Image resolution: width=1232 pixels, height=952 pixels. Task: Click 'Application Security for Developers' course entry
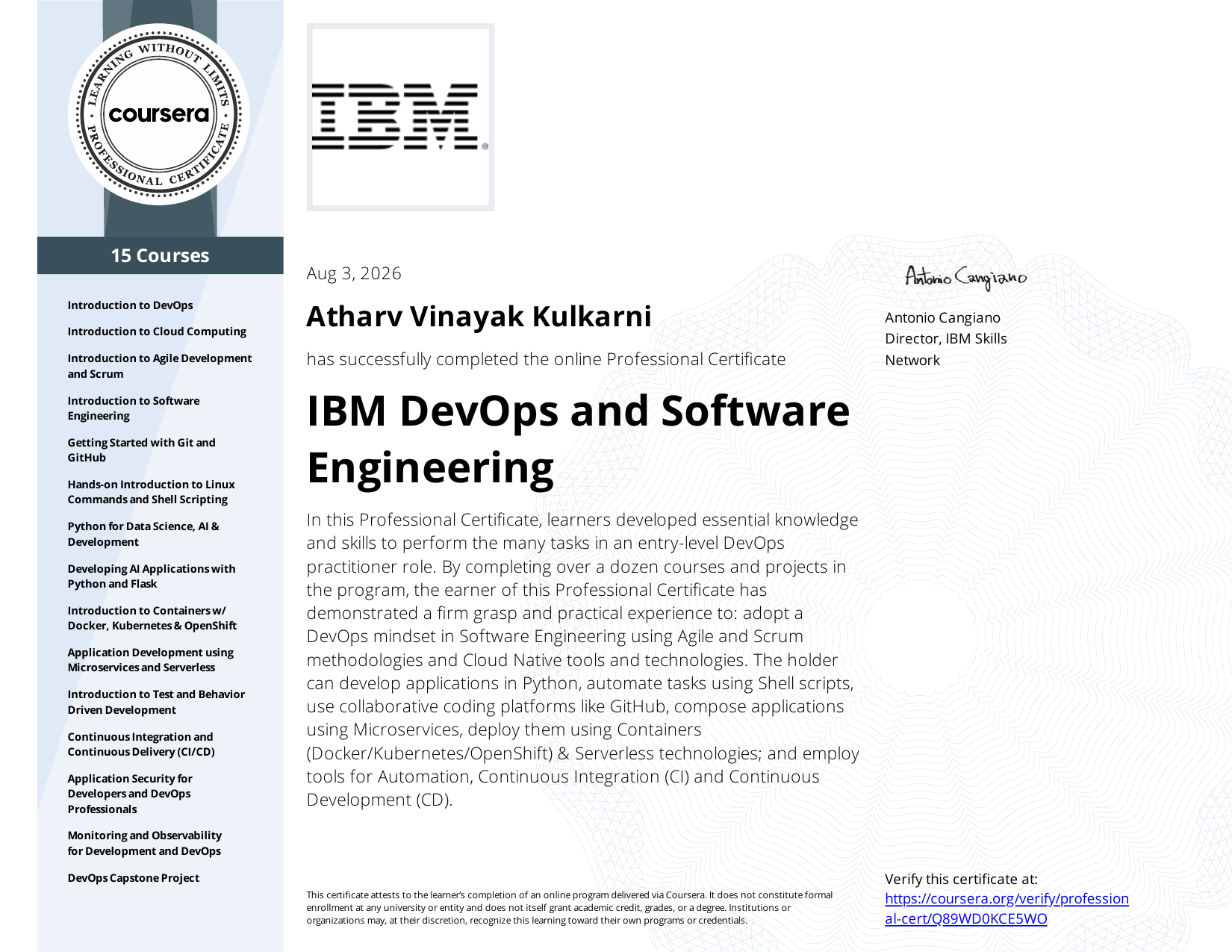130,794
